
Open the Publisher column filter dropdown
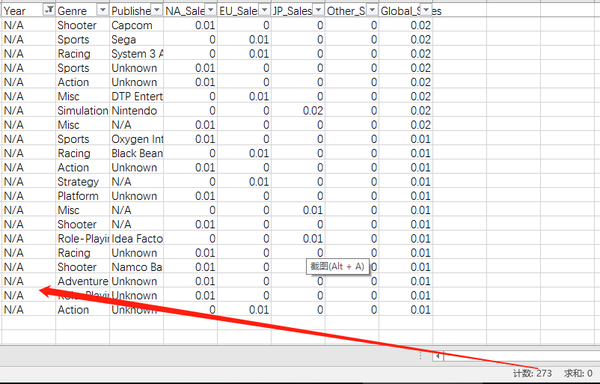tap(157, 11)
